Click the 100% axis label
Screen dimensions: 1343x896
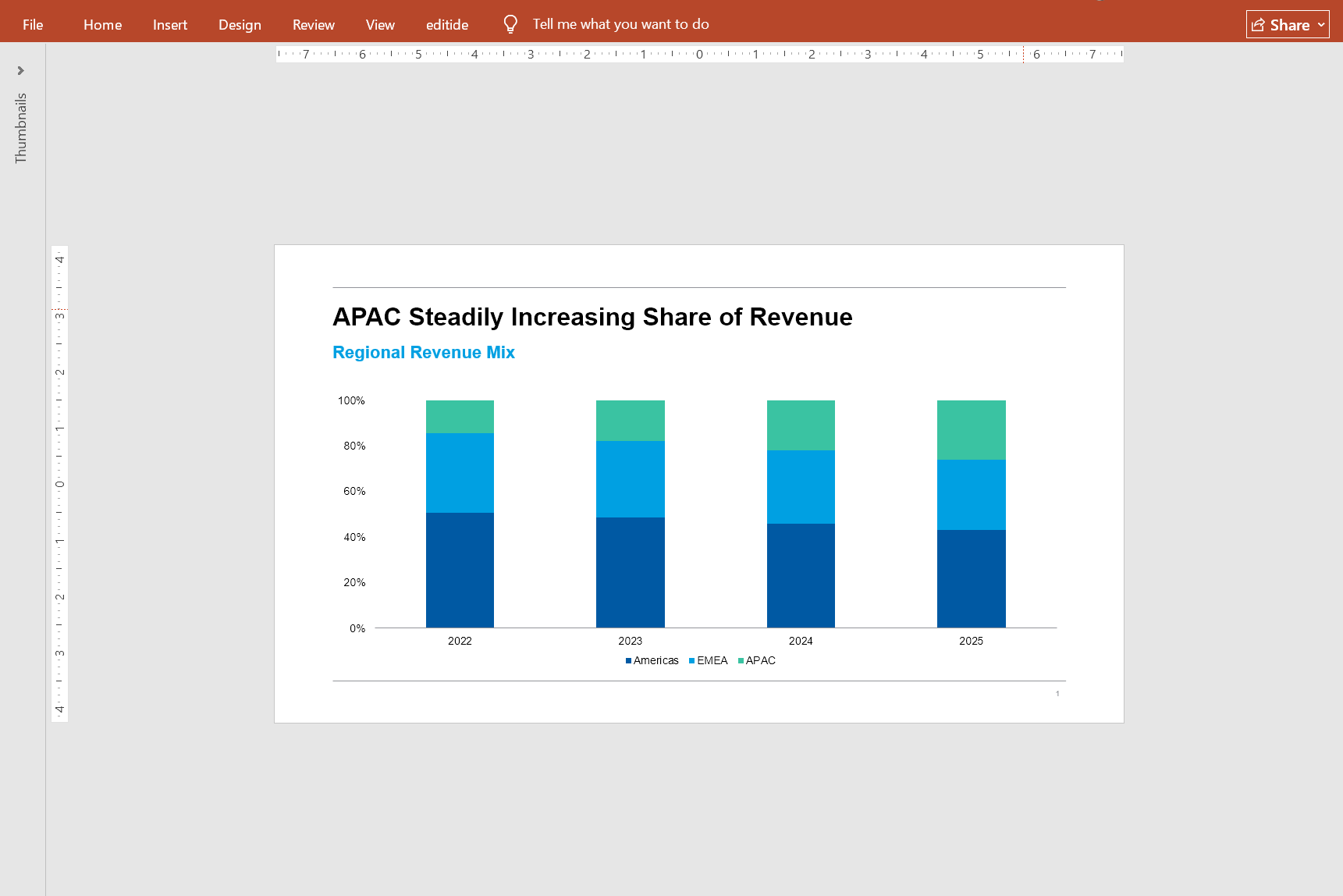[351, 400]
